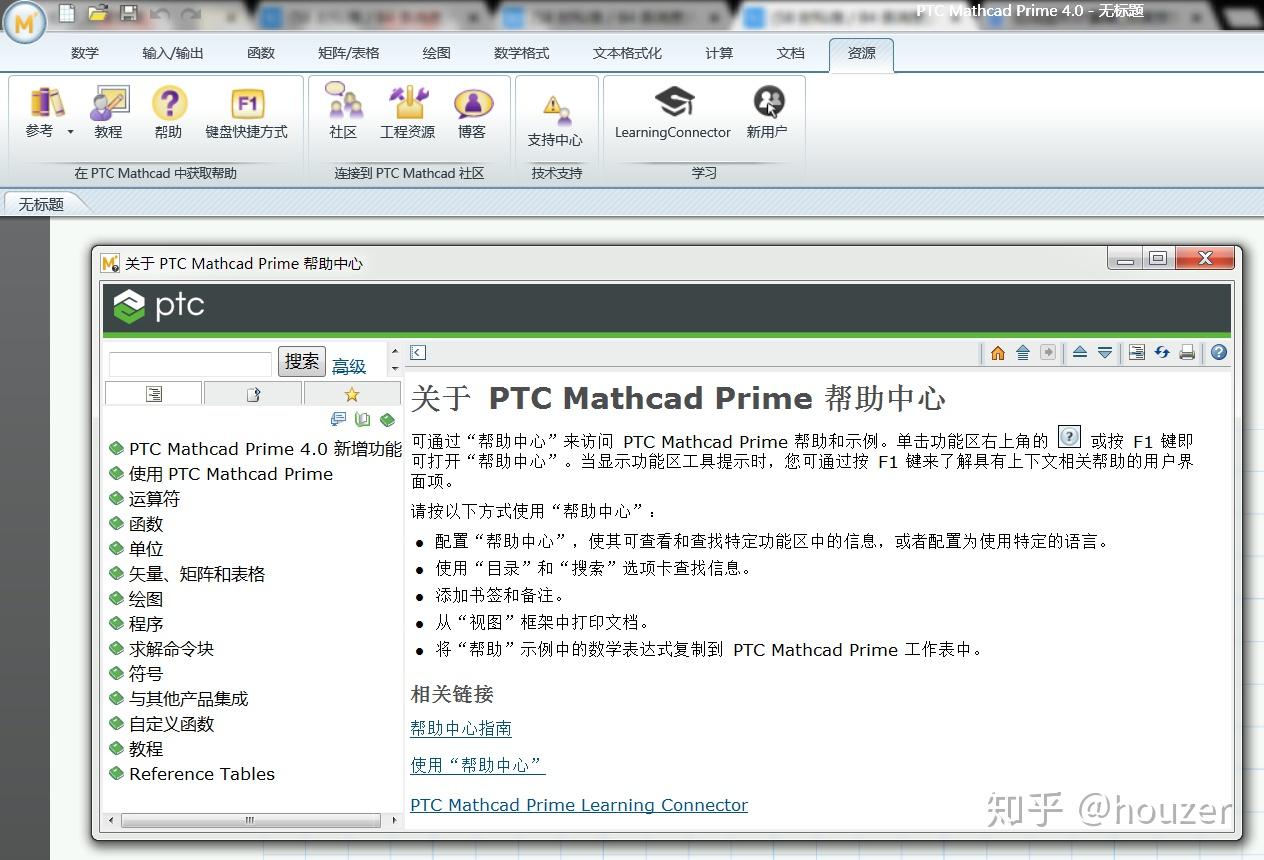Image resolution: width=1264 pixels, height=860 pixels.
Task: Open PTC Mathcad Prime Learning Connector link
Action: pos(579,805)
